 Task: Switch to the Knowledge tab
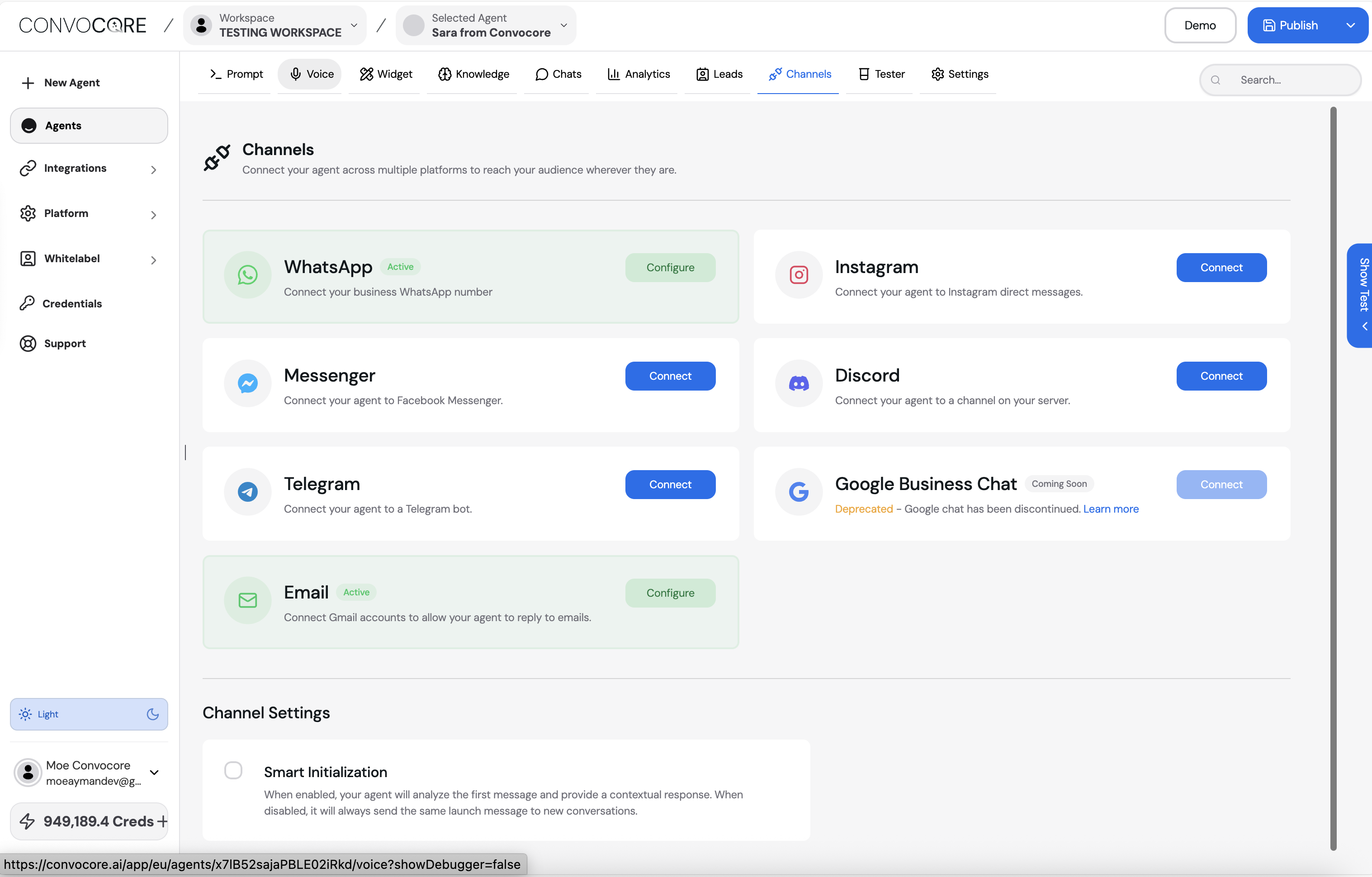click(473, 74)
